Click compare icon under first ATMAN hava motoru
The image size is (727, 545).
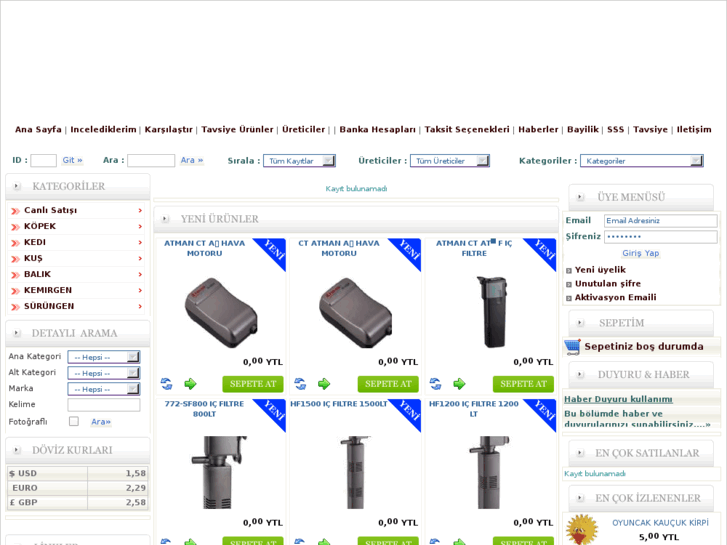pos(166,384)
